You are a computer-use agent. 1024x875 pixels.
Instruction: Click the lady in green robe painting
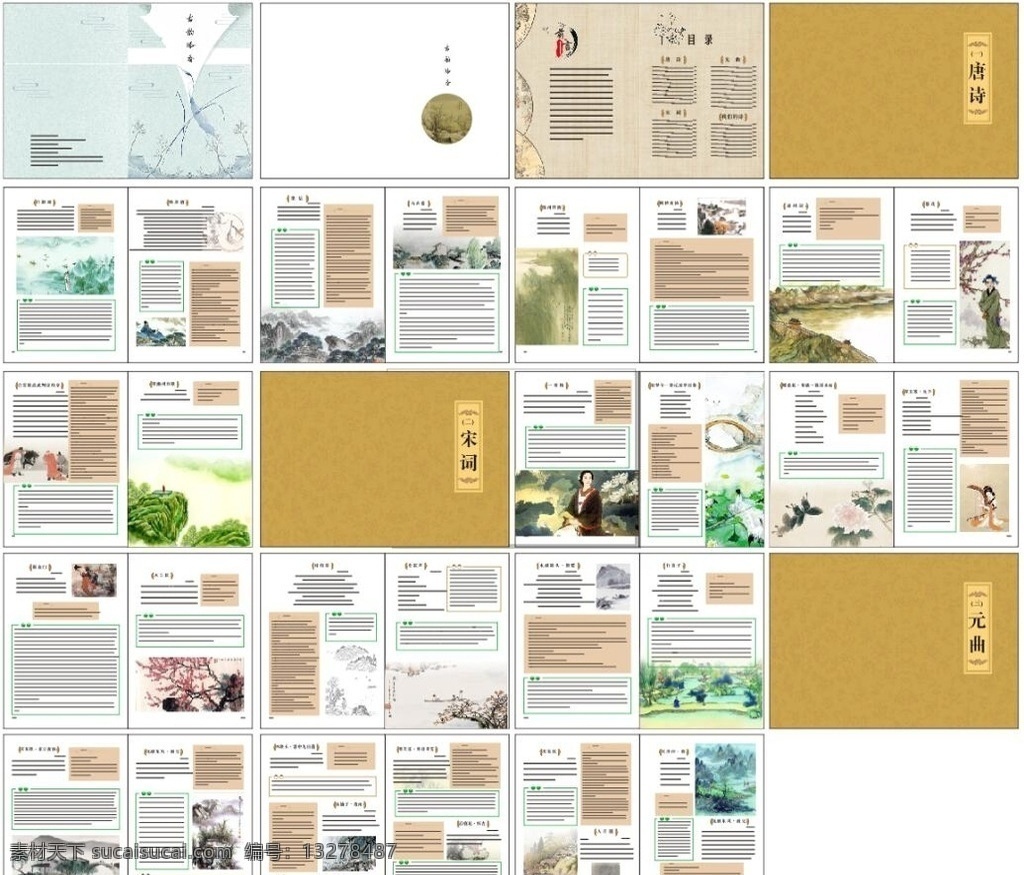coord(985,294)
